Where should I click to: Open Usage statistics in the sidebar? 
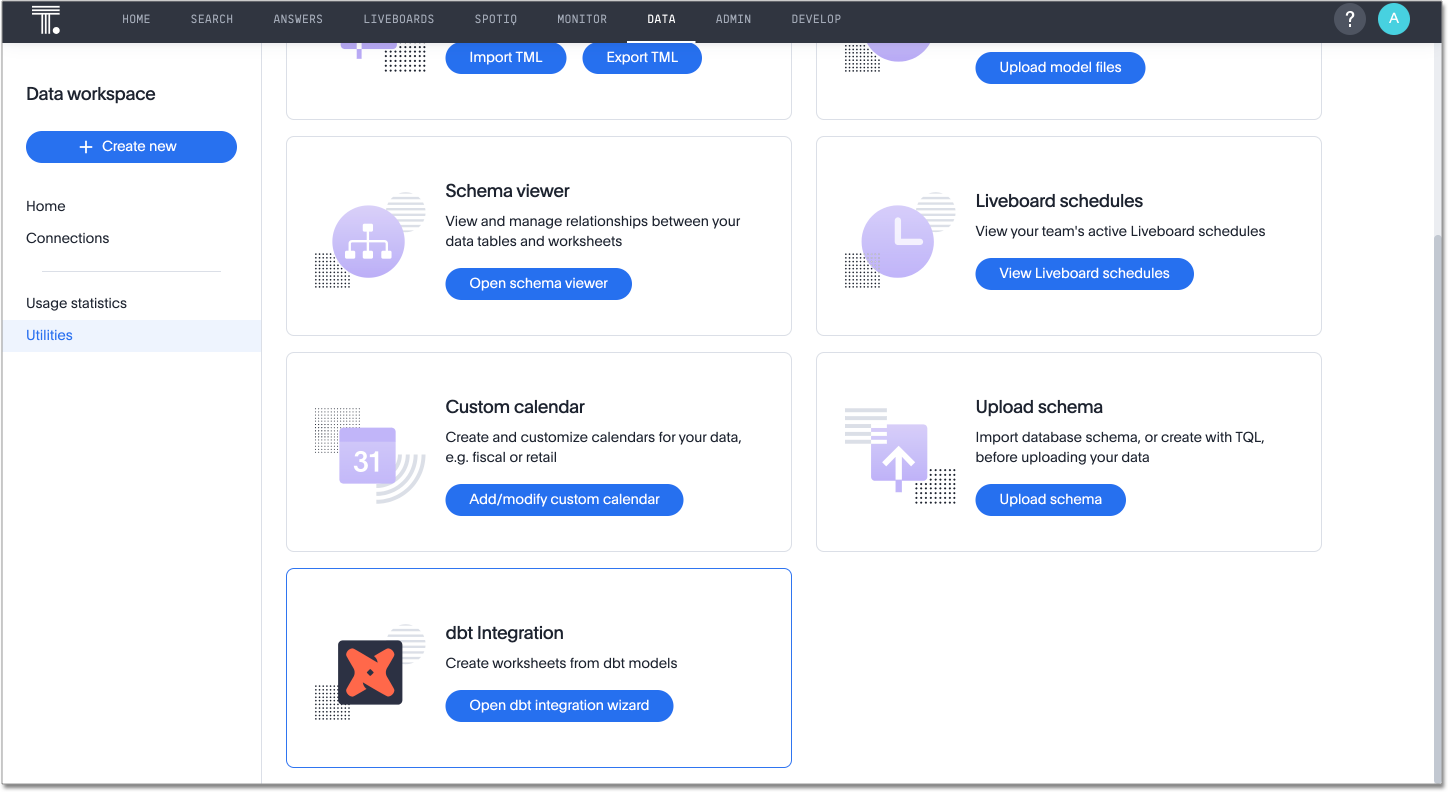[x=76, y=303]
